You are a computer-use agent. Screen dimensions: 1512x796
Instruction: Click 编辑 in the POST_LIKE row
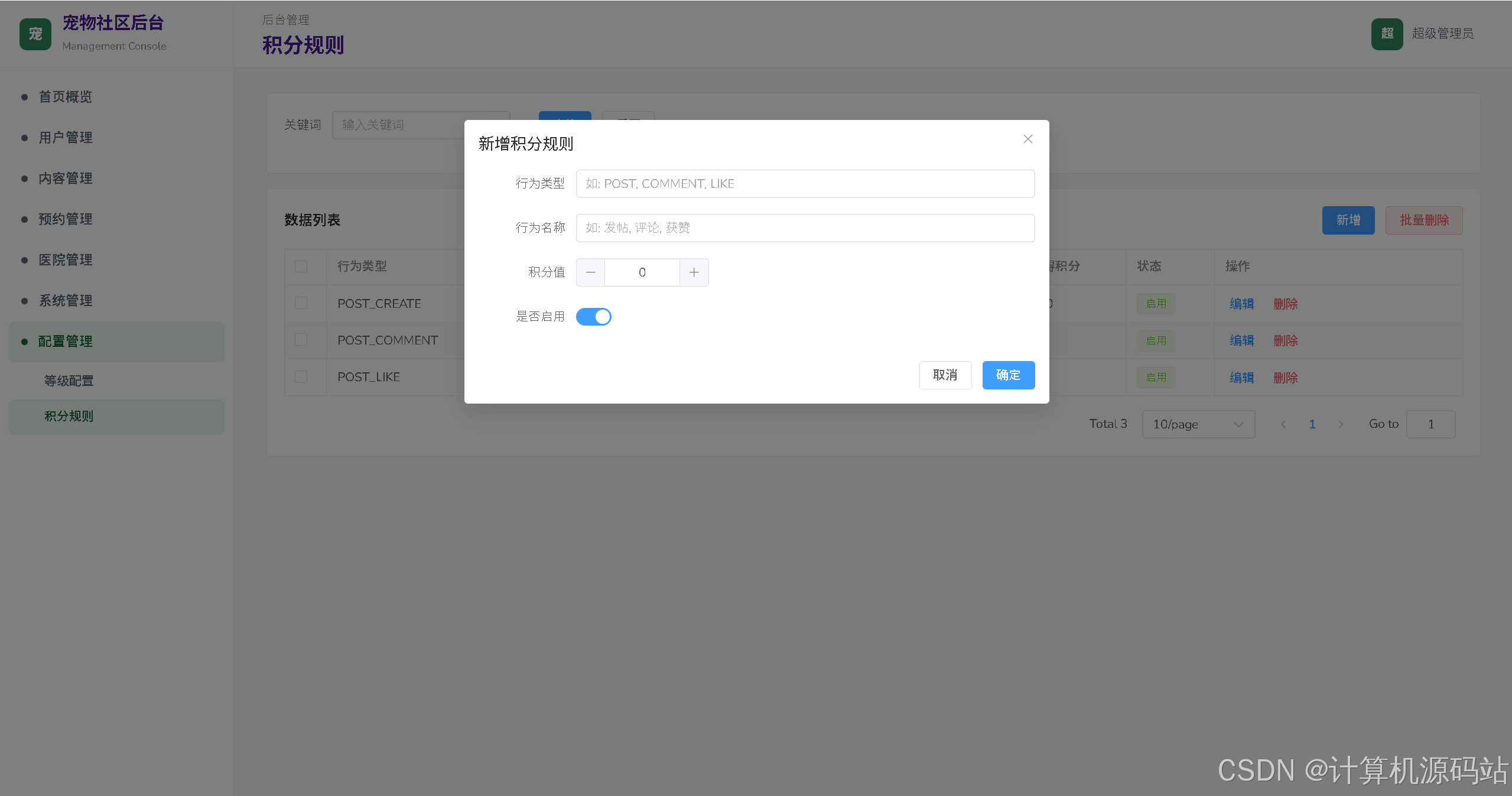pyautogui.click(x=1241, y=378)
